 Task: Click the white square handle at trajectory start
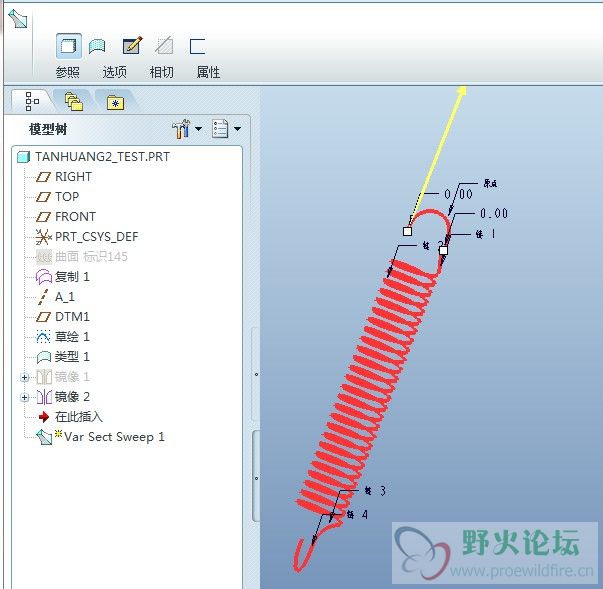[x=407, y=231]
